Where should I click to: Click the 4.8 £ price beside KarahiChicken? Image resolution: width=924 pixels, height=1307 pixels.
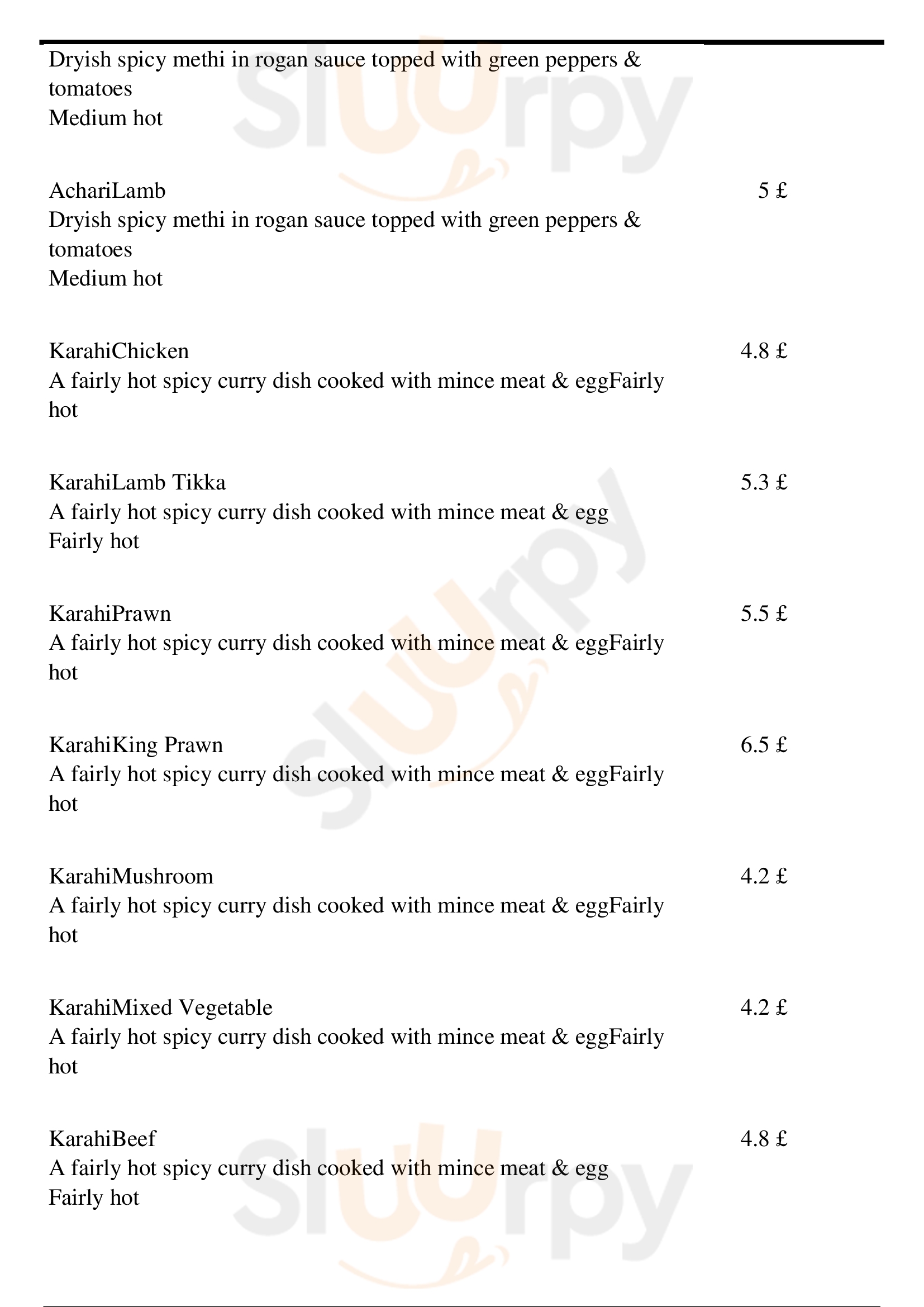pos(764,351)
